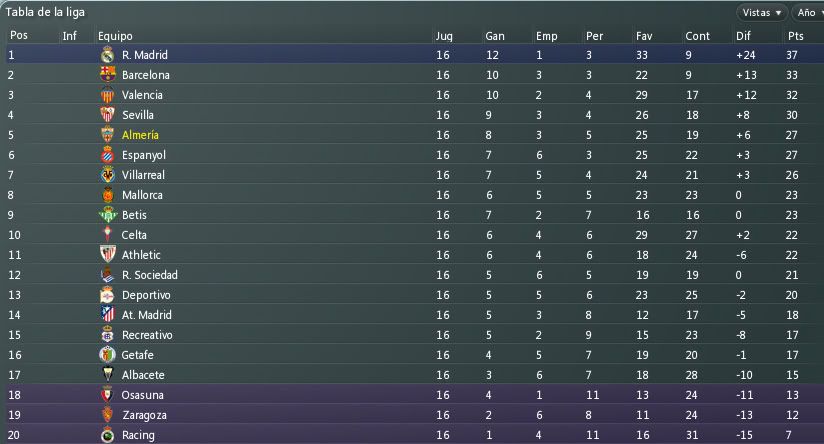Open the Zaragoza team name link
Viewport: 824px width, 444px height.
[145, 415]
